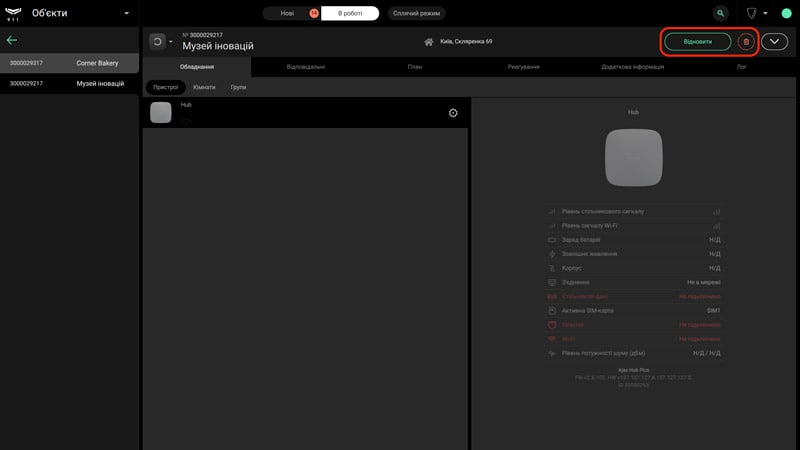Viewport: 800px width, 450px height.
Task: Expand the arrow beside the state icon
Action: pyautogui.click(x=171, y=42)
